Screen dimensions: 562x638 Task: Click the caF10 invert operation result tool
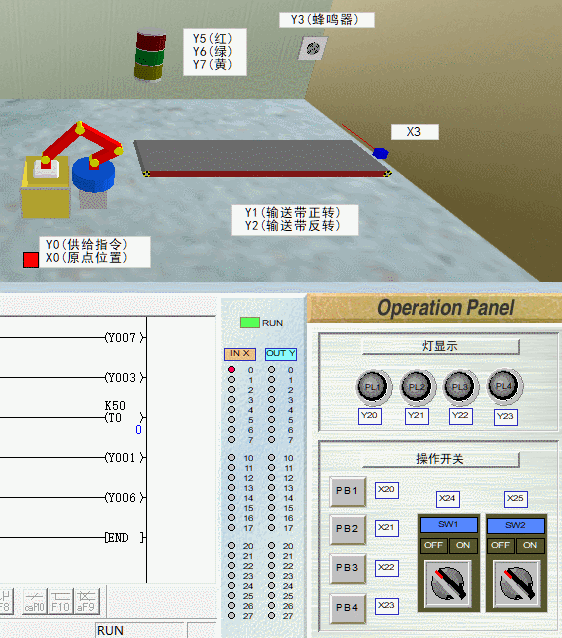coord(34,601)
